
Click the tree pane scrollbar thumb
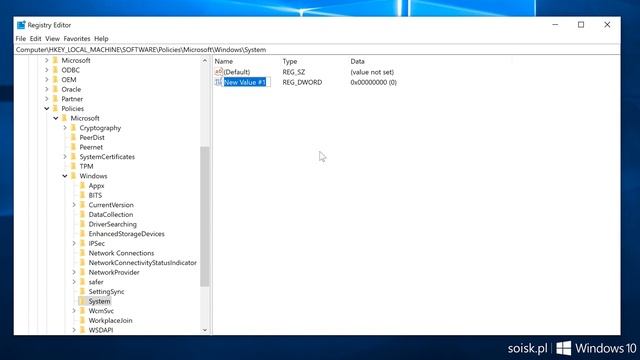pos(205,216)
